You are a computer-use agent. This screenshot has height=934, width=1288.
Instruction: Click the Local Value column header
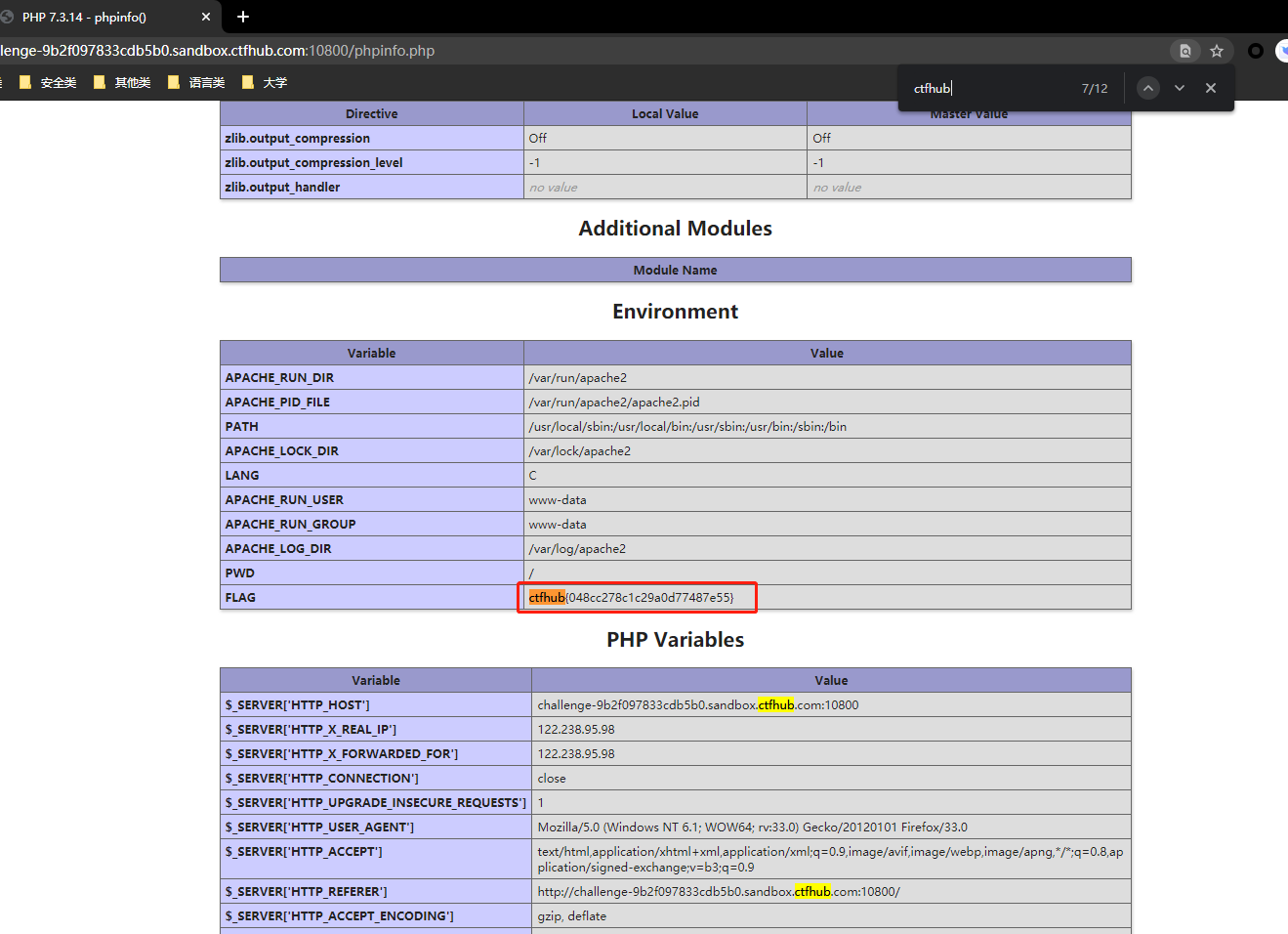[665, 113]
